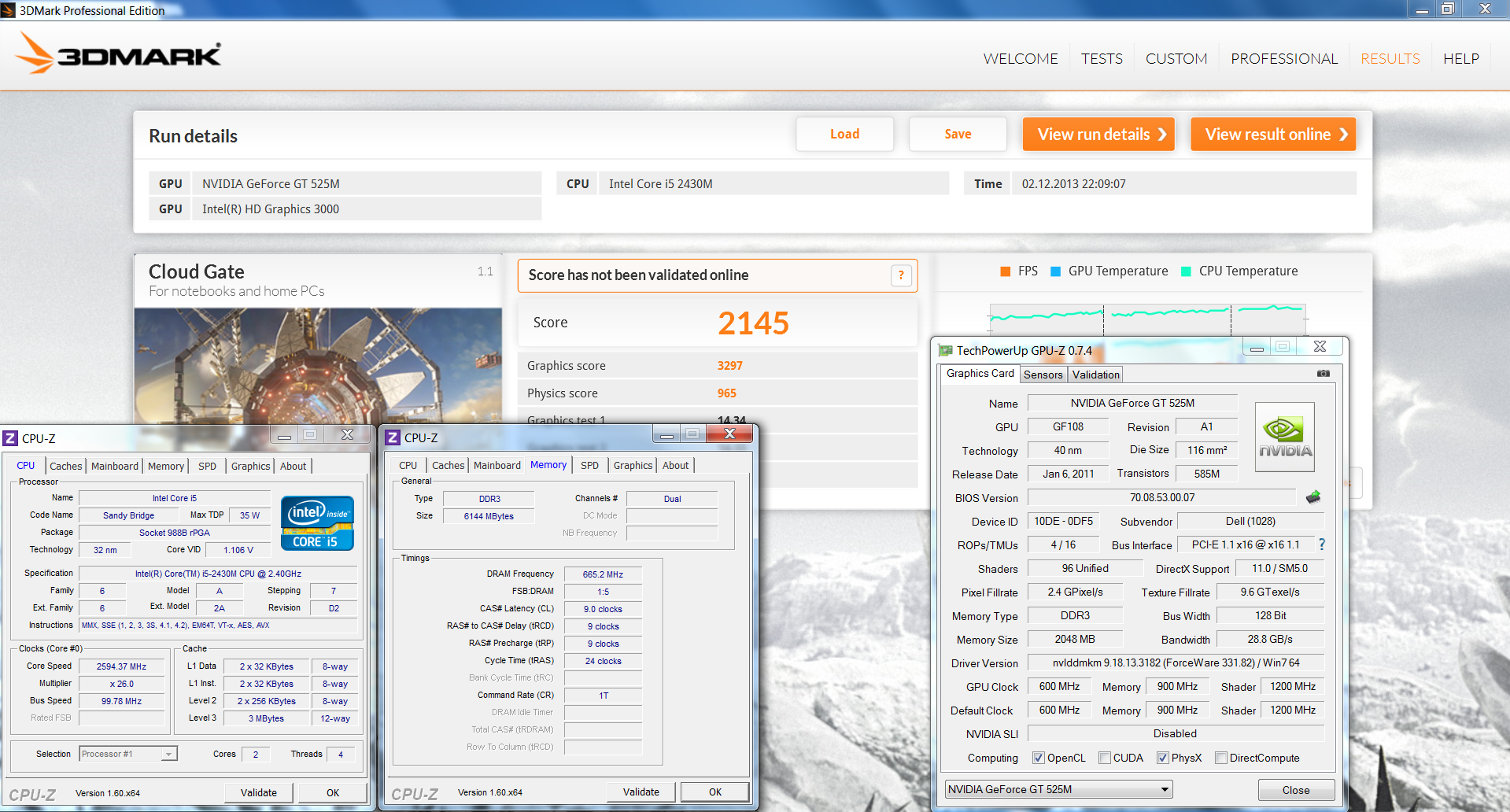Click the Physics score value 965
The image size is (1510, 812).
point(727,393)
